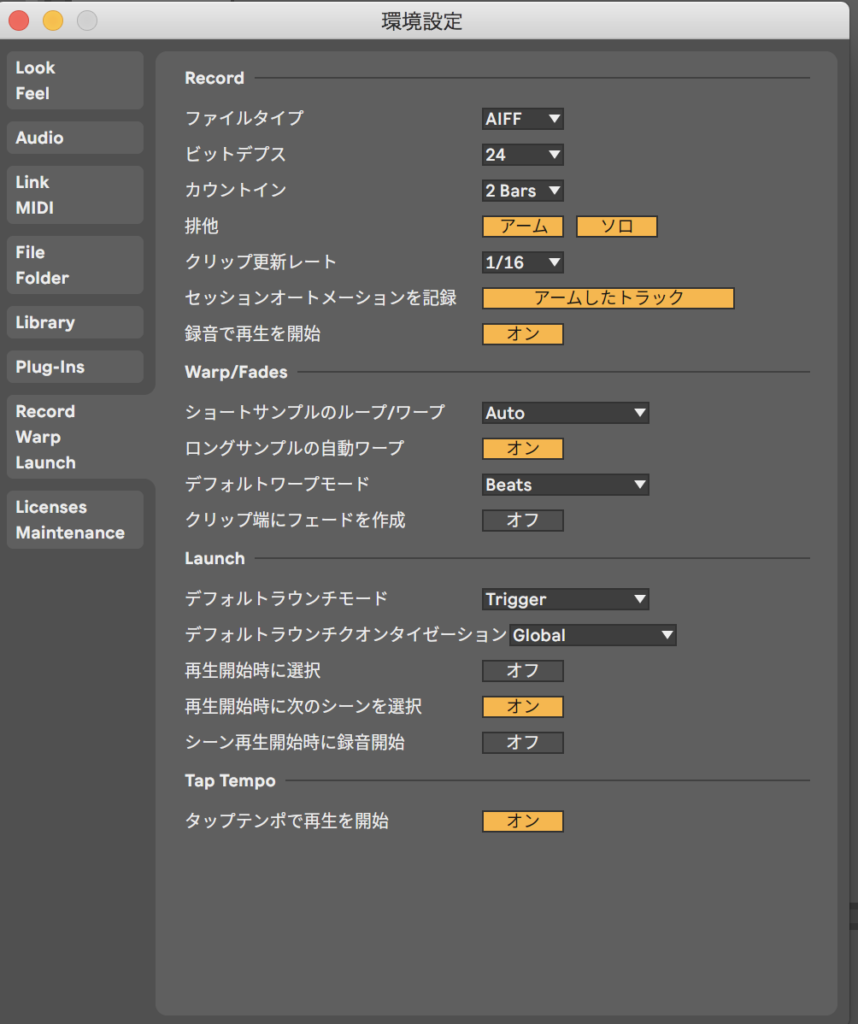The width and height of the screenshot is (858, 1024).
Task: Disable 録音で再生を開始 toggle
Action: [x=523, y=334]
